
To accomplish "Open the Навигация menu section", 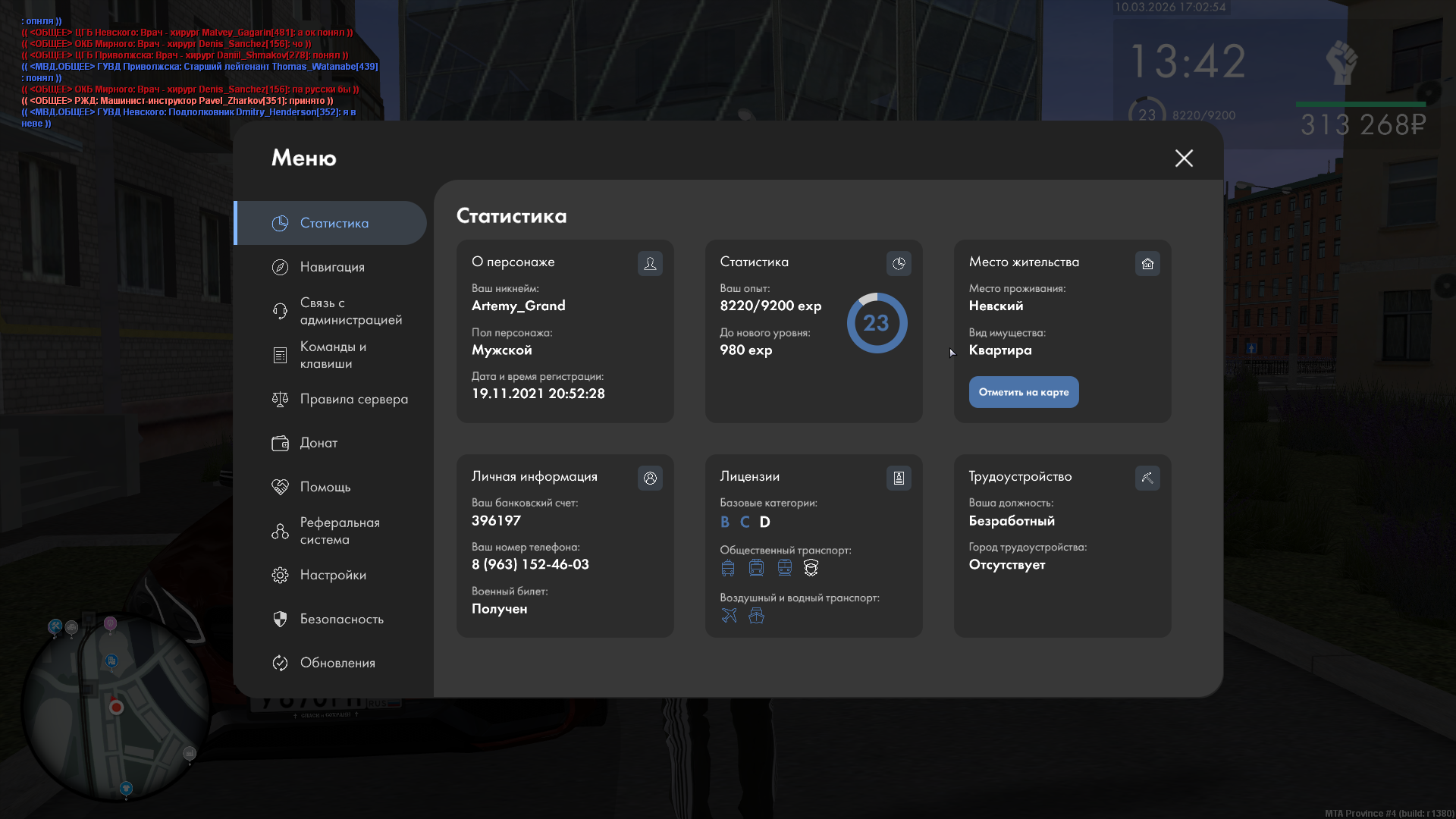I will (x=331, y=267).
